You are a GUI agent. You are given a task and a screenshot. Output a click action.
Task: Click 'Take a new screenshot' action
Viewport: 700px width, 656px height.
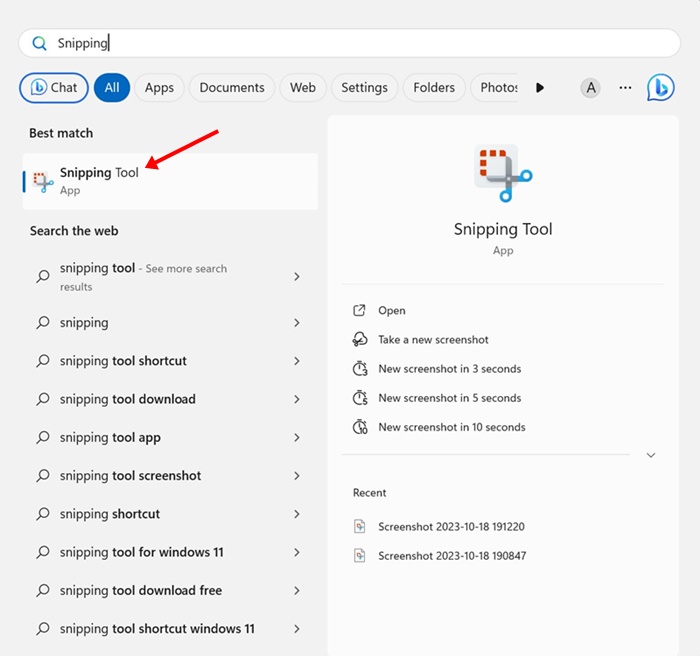[433, 340]
